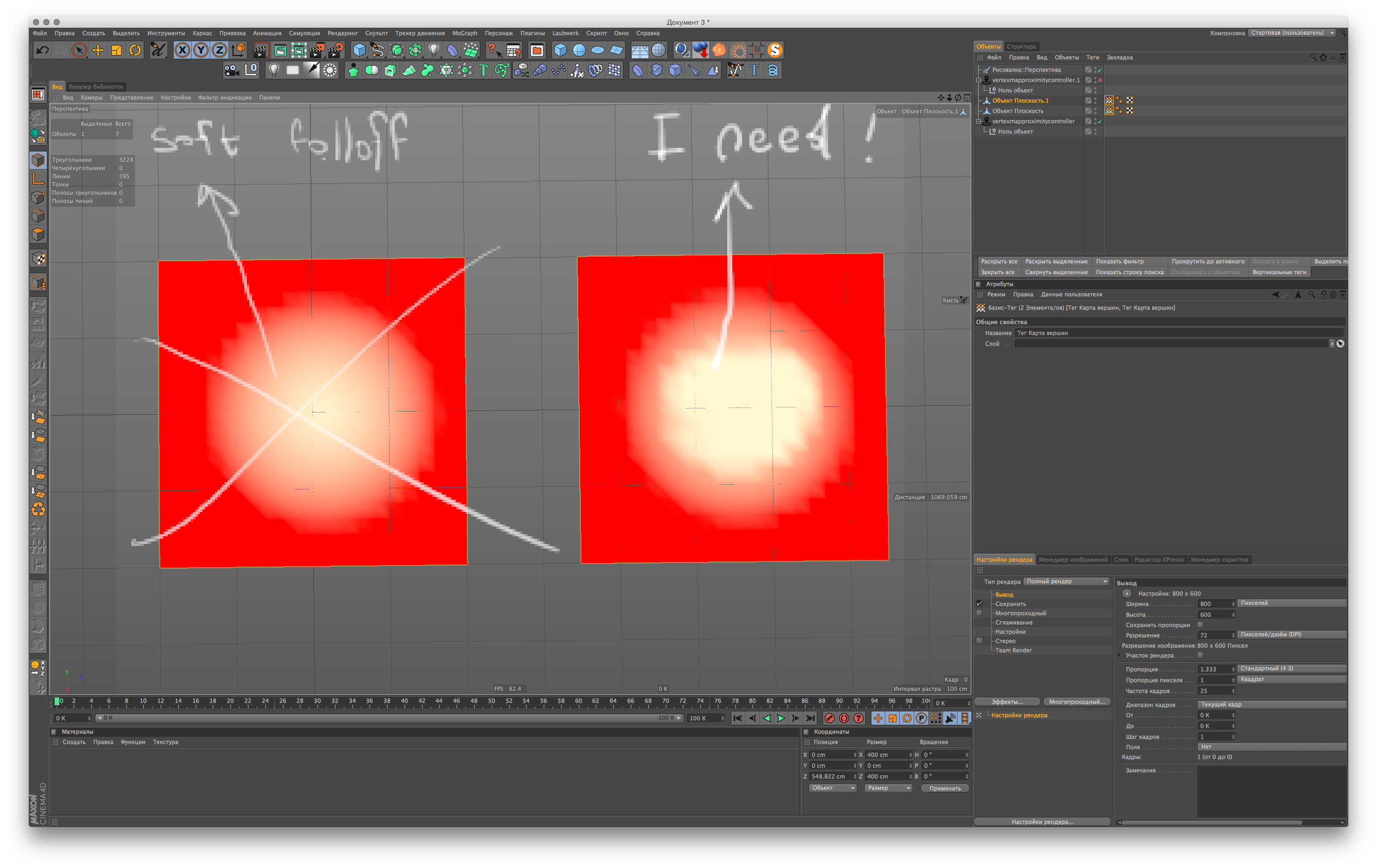Click the Undo arrow icon
The image size is (1377, 868).
[x=42, y=50]
